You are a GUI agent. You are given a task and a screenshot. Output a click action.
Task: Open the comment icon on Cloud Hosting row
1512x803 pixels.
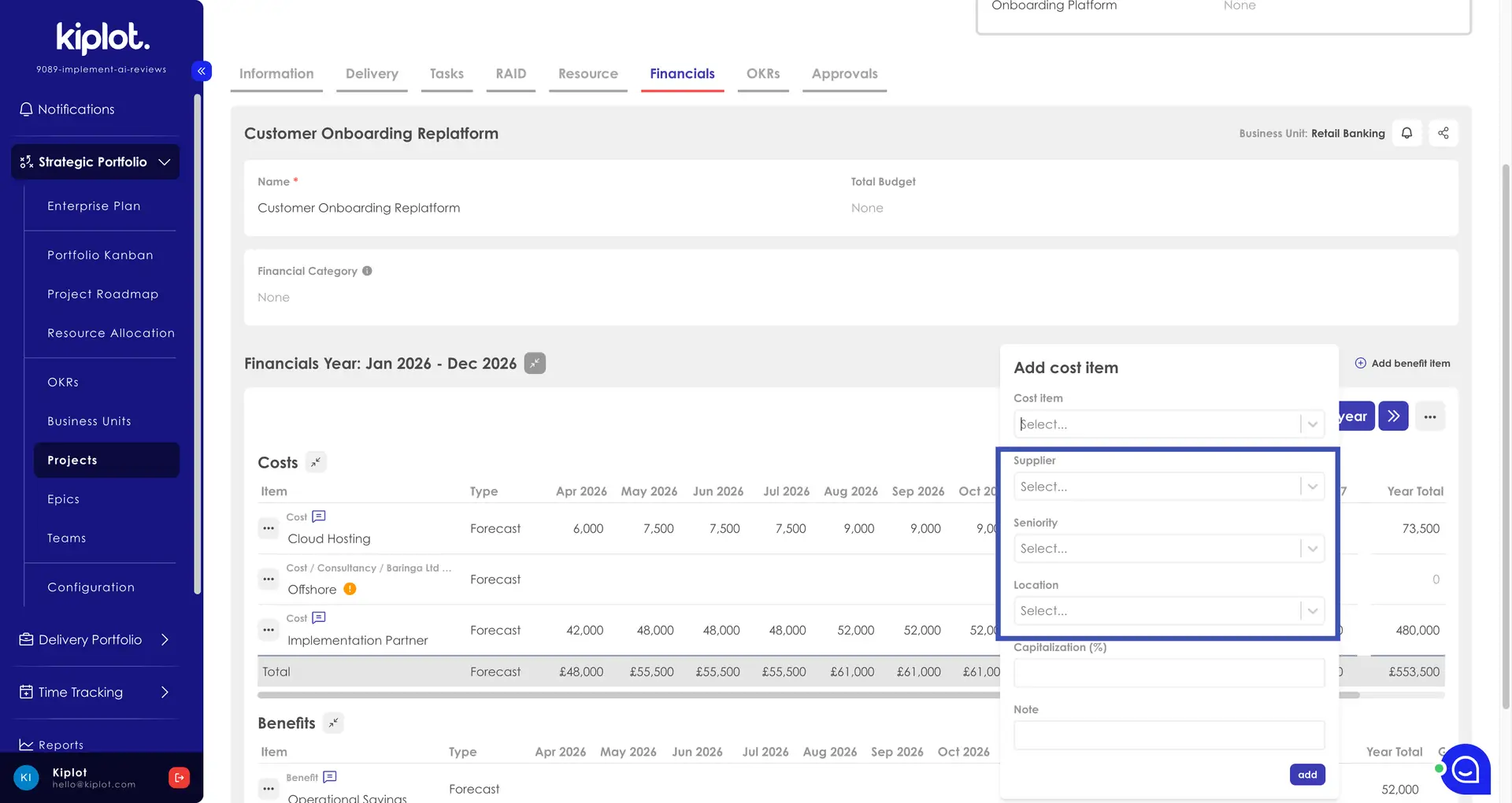pos(319,516)
